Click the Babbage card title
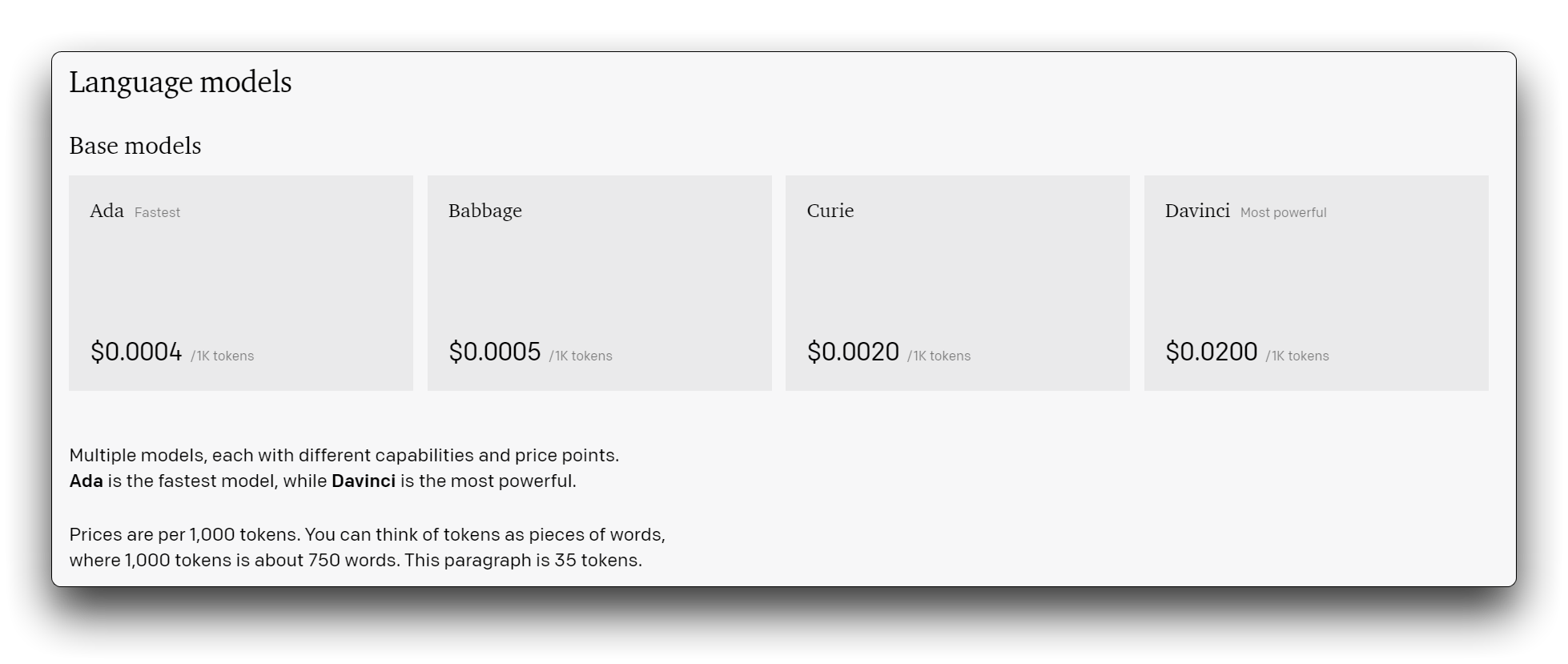Image resolution: width=1568 pixels, height=664 pixels. point(485,211)
